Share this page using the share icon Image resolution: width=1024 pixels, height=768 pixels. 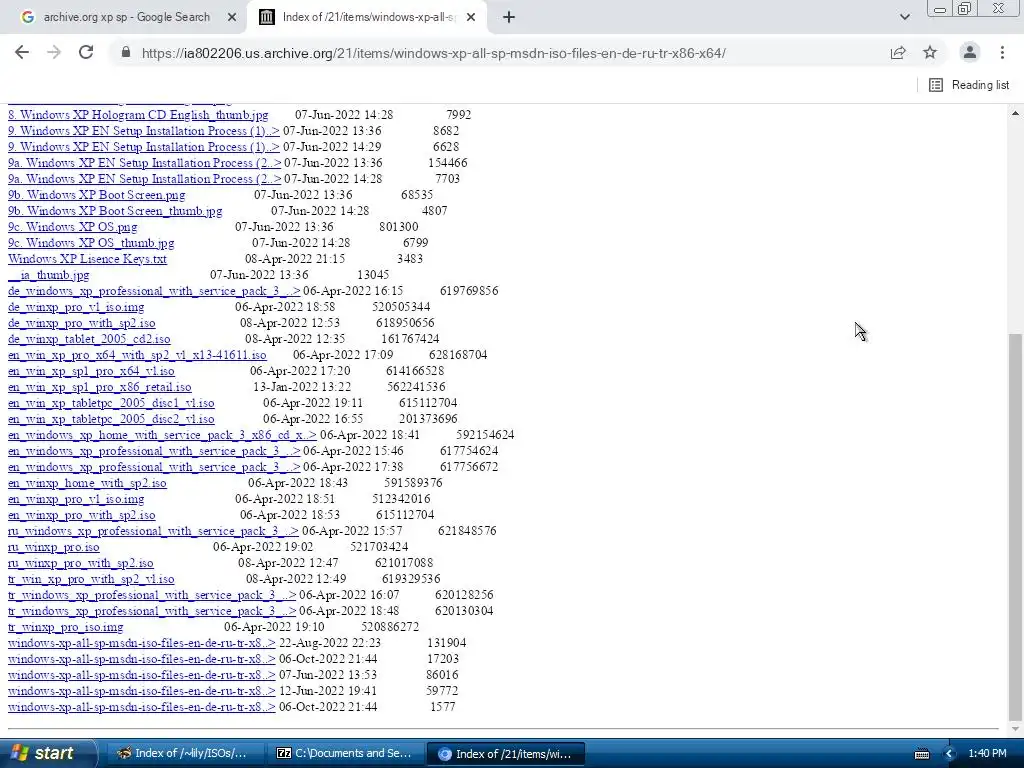pos(898,52)
